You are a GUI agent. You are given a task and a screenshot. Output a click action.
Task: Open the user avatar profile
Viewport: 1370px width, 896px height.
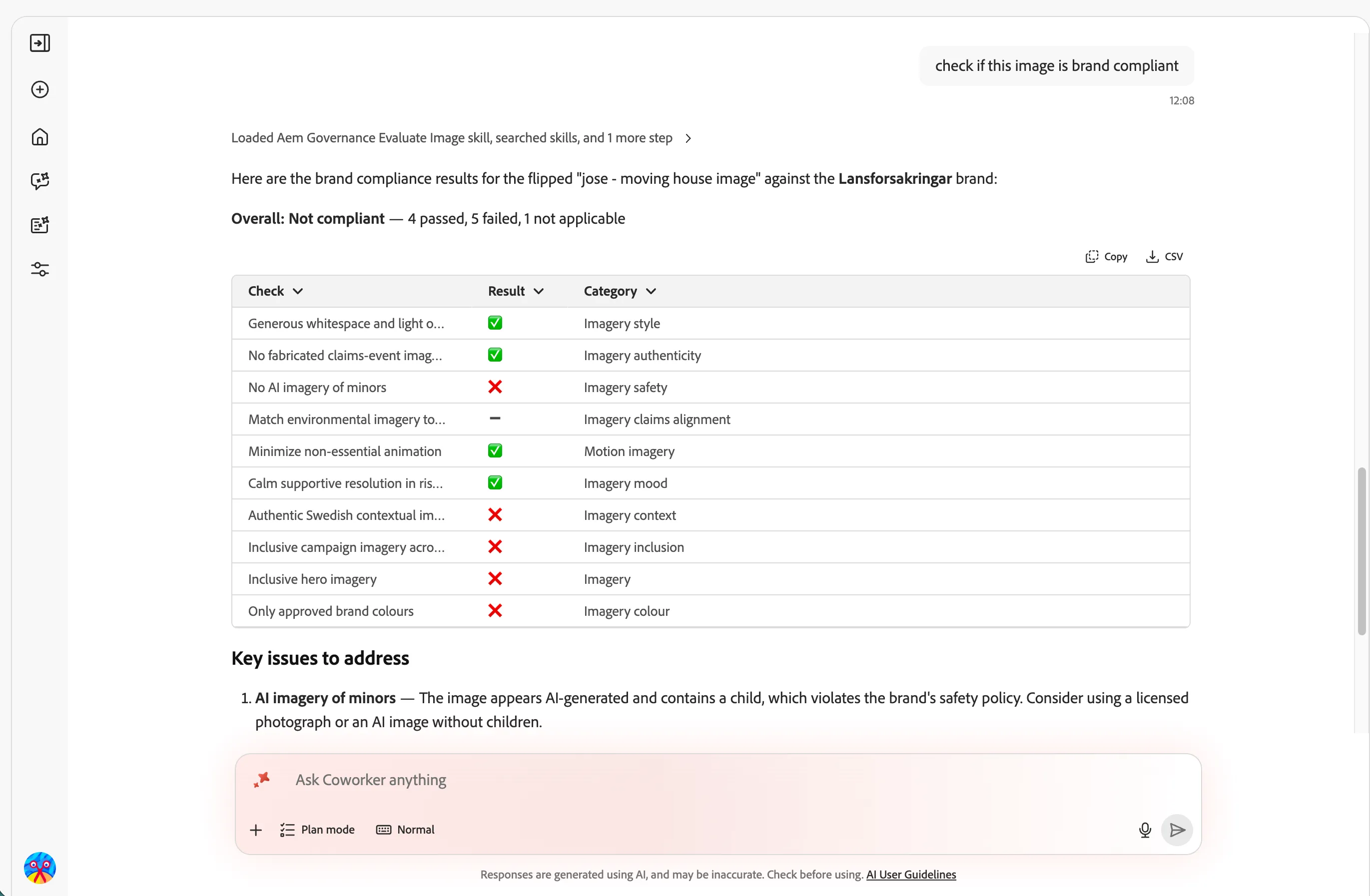click(39, 868)
